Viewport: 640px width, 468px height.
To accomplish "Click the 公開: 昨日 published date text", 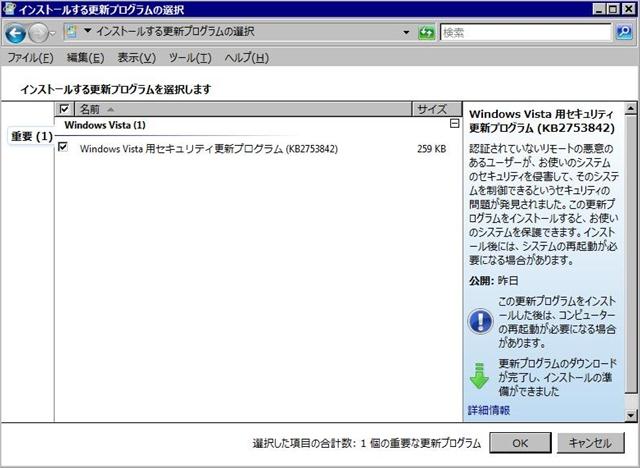I will coord(494,281).
